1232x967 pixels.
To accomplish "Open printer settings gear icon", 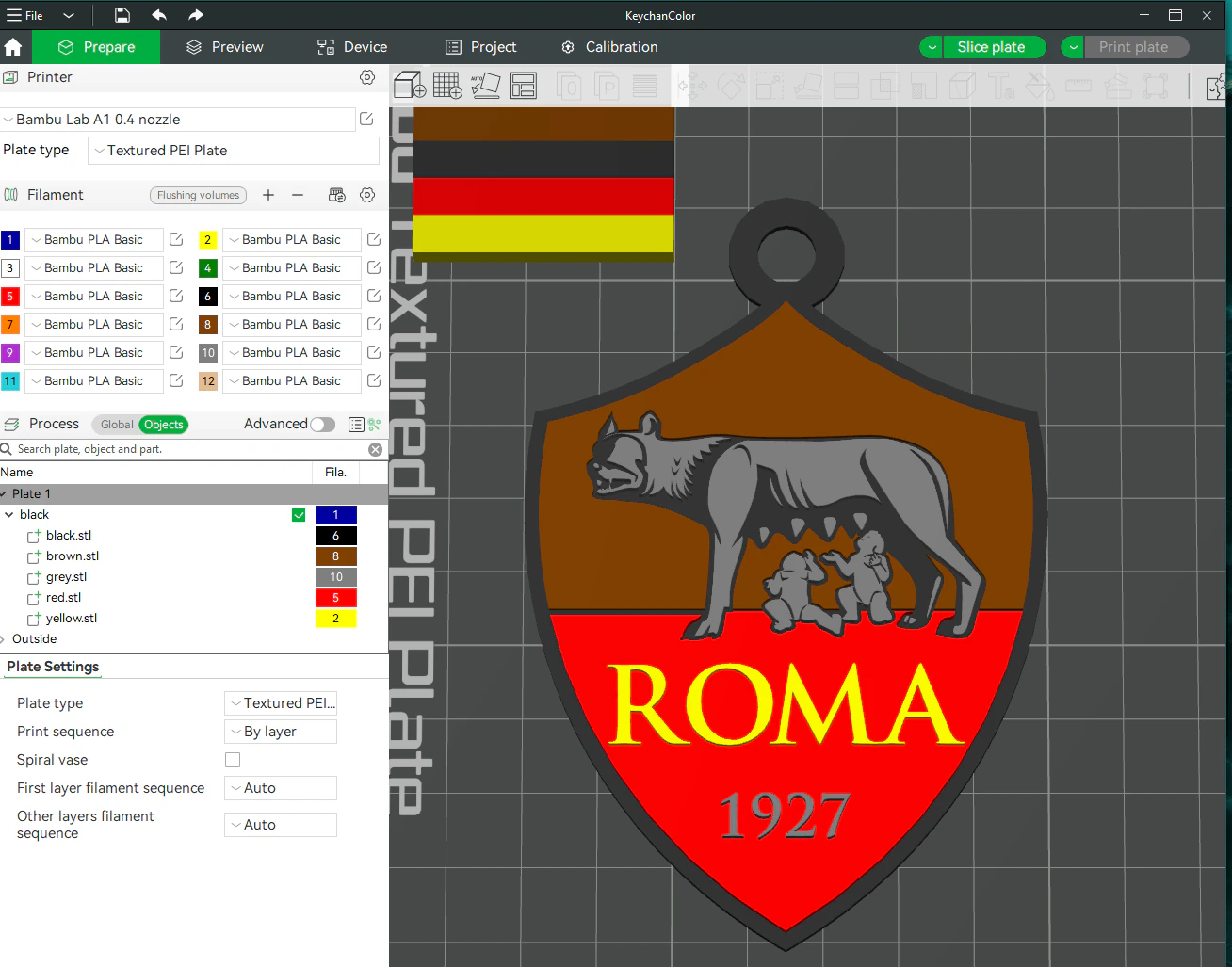I will click(x=367, y=77).
